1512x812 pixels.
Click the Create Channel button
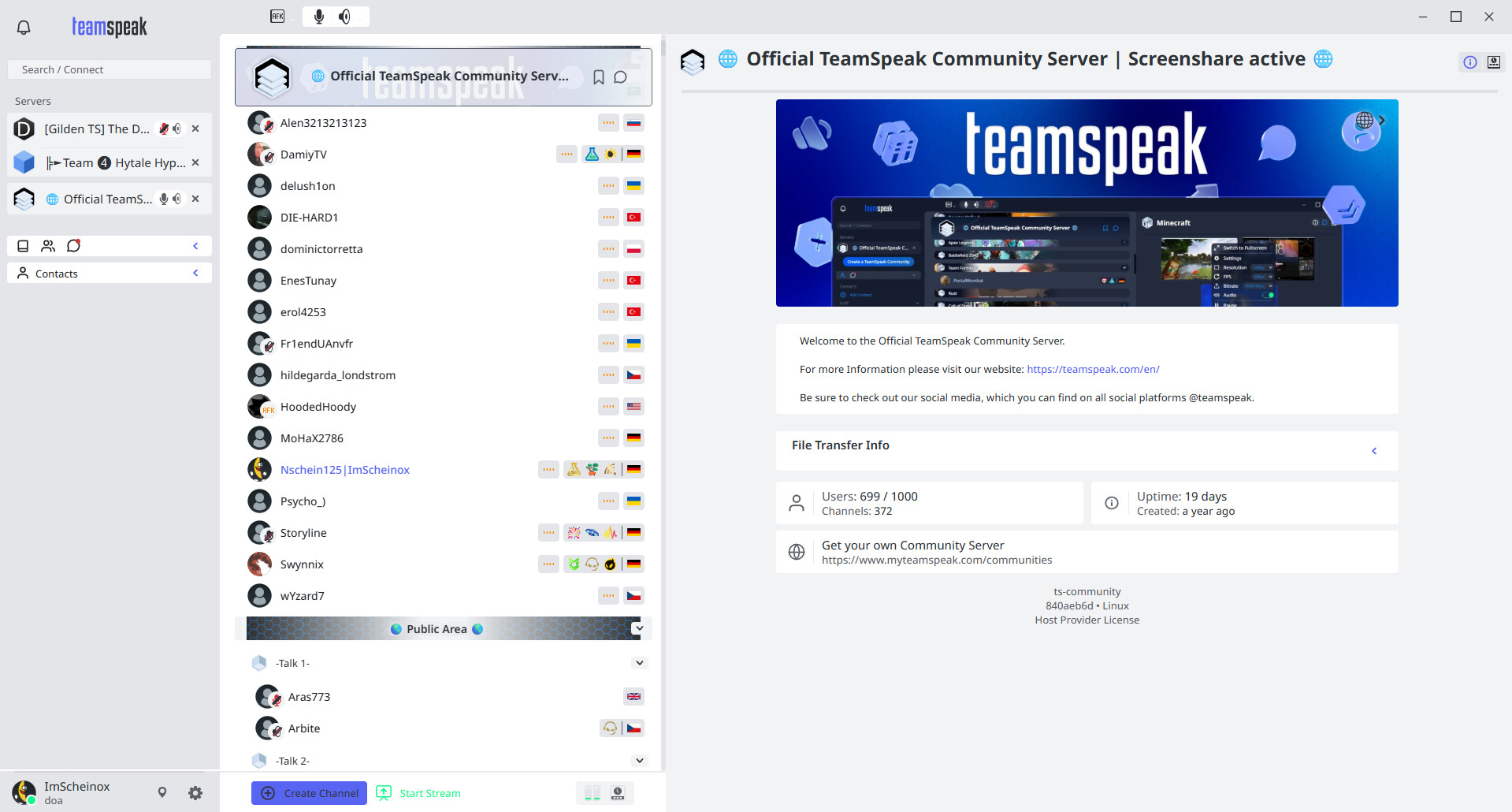click(x=310, y=793)
